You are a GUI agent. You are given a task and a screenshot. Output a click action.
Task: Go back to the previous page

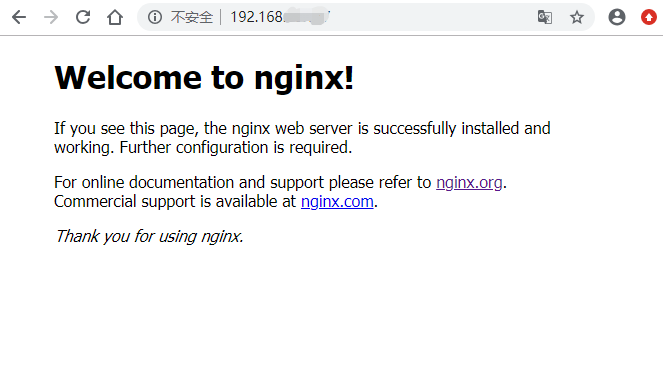tap(19, 17)
